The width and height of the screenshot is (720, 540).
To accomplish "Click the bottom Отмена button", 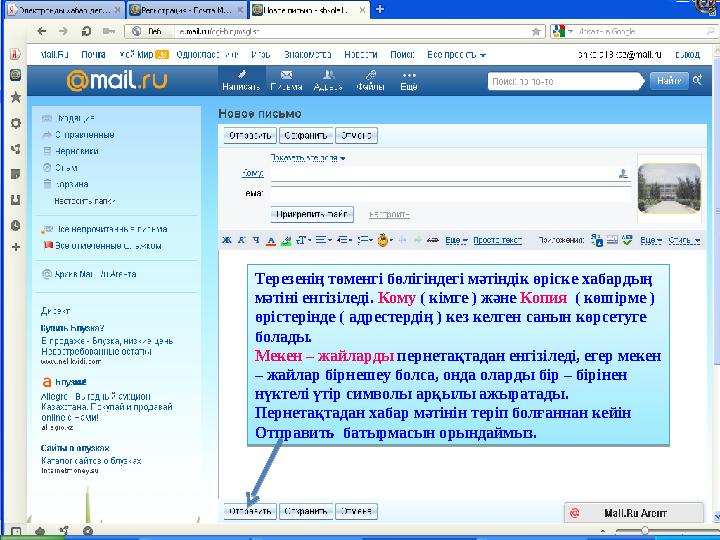I will click(356, 511).
